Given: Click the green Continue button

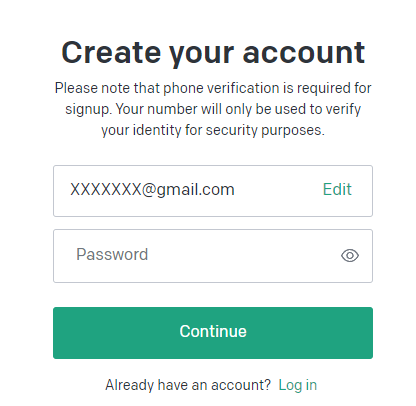Looking at the screenshot, I should pyautogui.click(x=213, y=333).
